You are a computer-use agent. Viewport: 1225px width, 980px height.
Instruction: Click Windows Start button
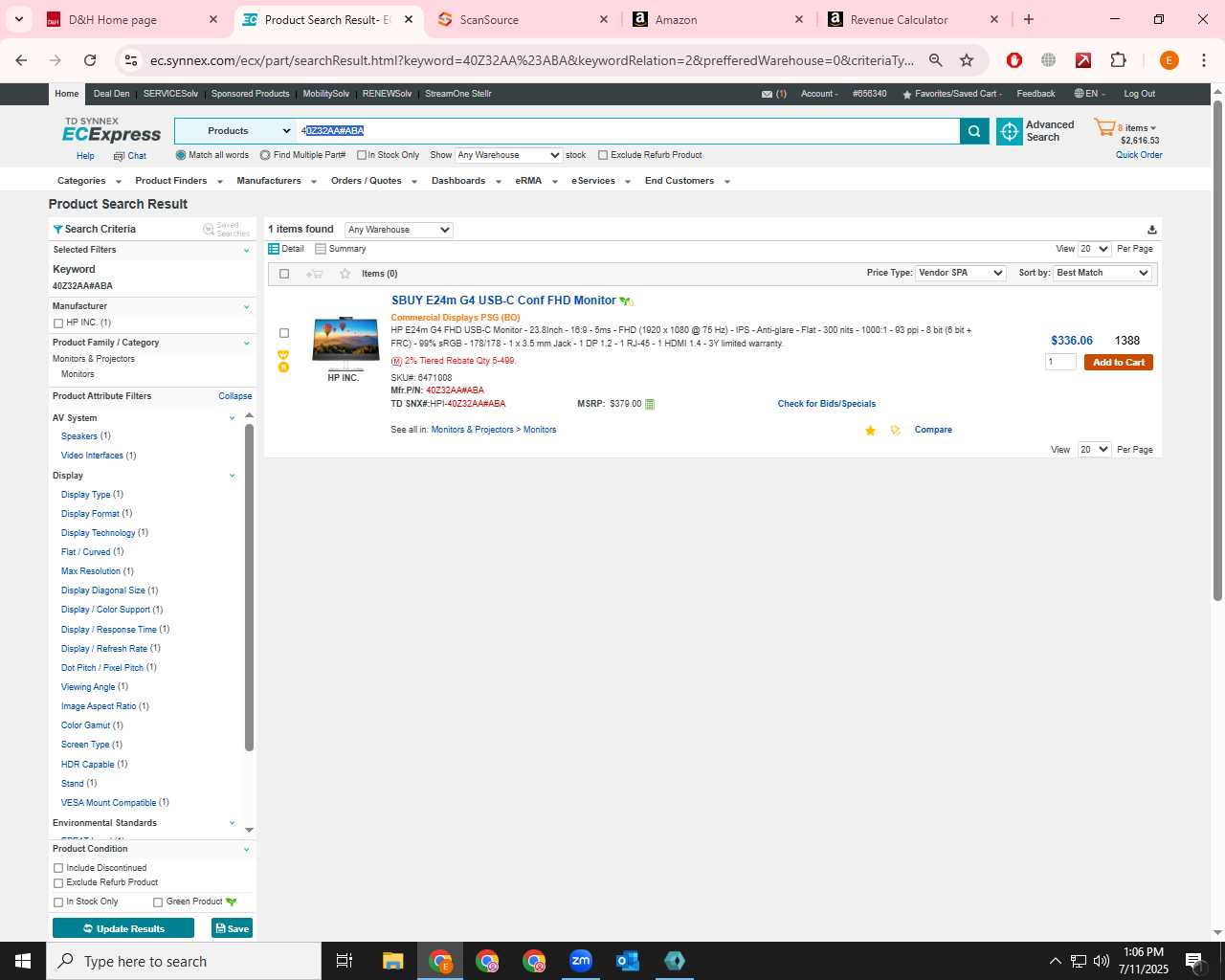click(23, 961)
